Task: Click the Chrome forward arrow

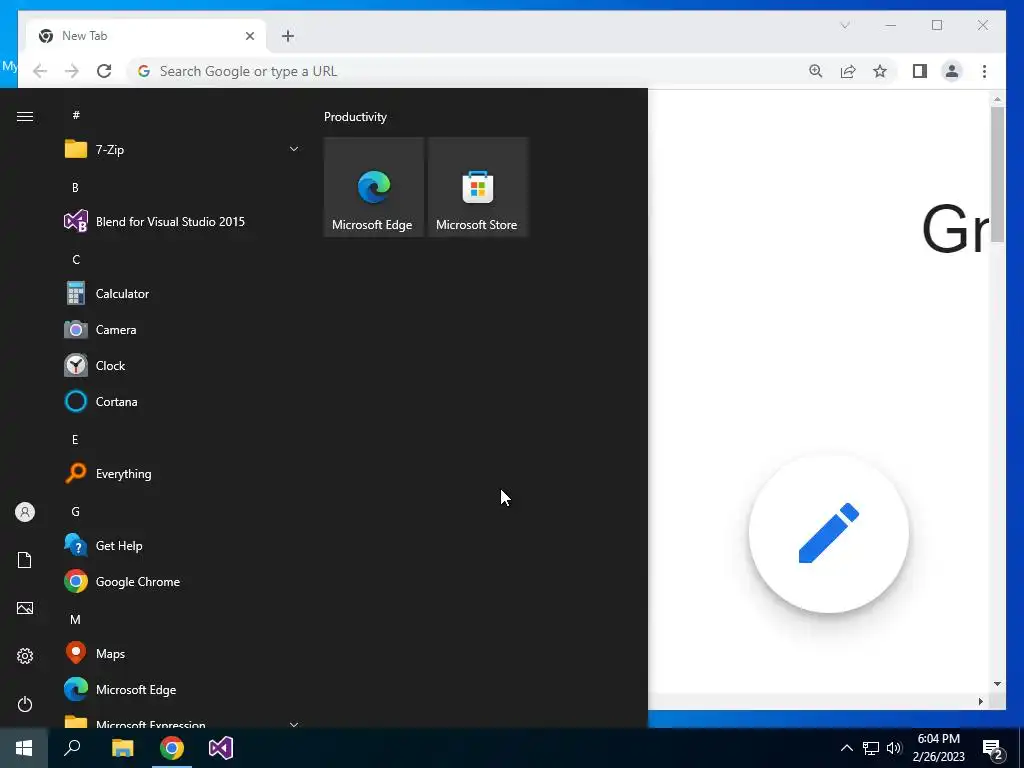Action: pyautogui.click(x=72, y=71)
